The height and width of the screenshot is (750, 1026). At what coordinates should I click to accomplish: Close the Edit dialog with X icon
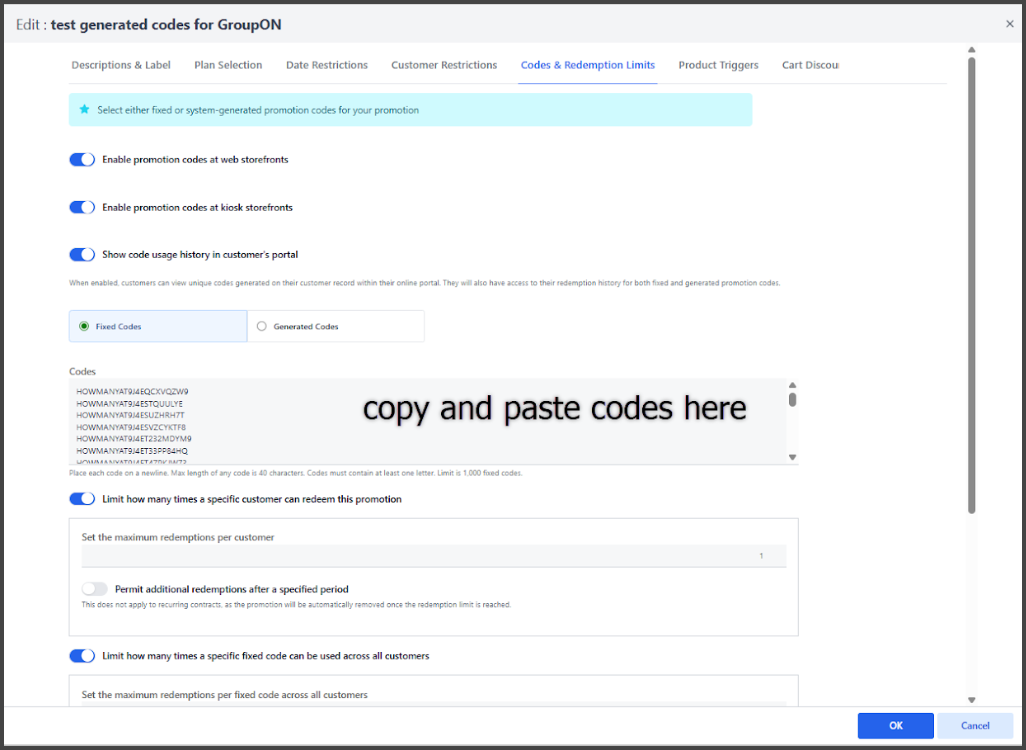pos(1009,24)
